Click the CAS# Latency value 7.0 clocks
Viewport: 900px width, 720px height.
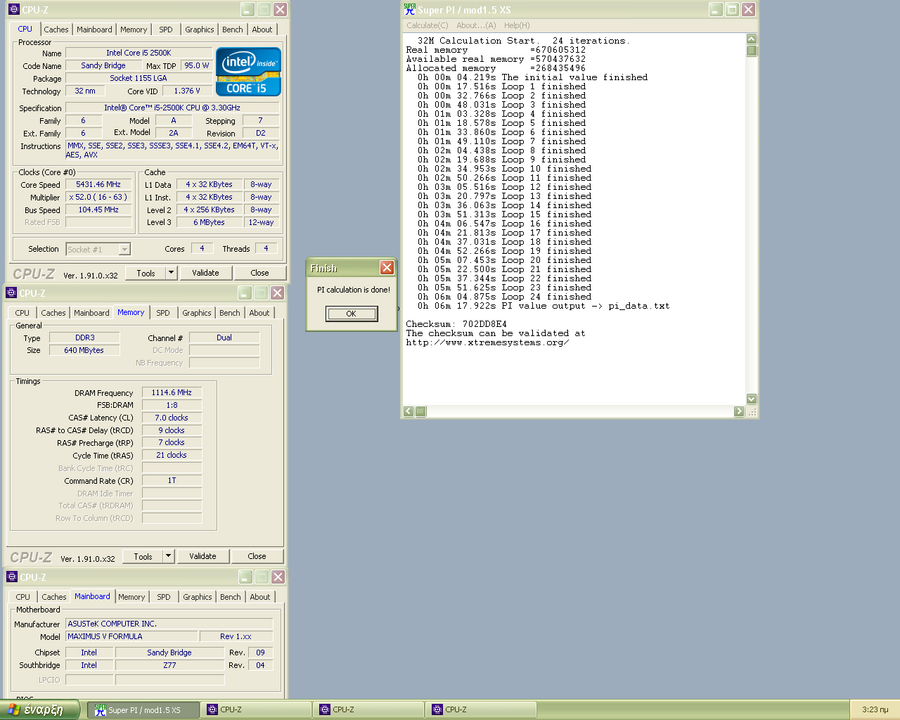coord(172,418)
